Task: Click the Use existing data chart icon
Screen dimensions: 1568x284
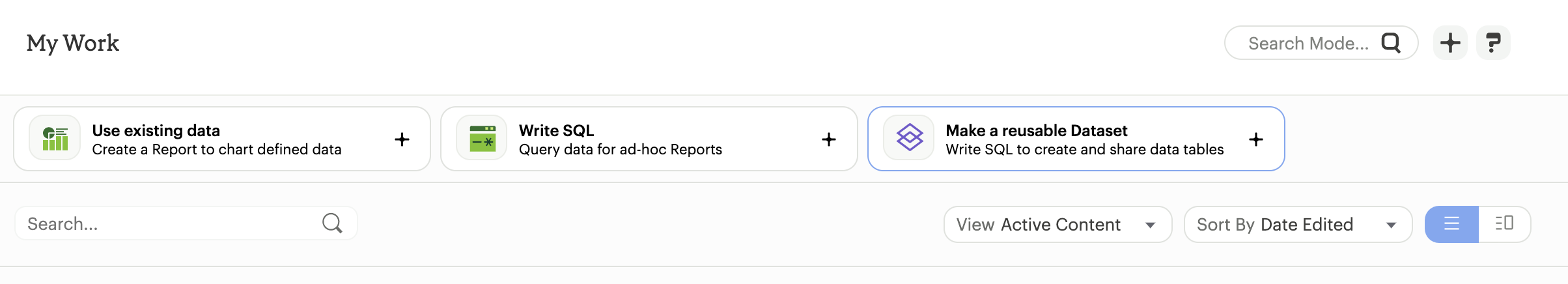Action: coord(55,139)
